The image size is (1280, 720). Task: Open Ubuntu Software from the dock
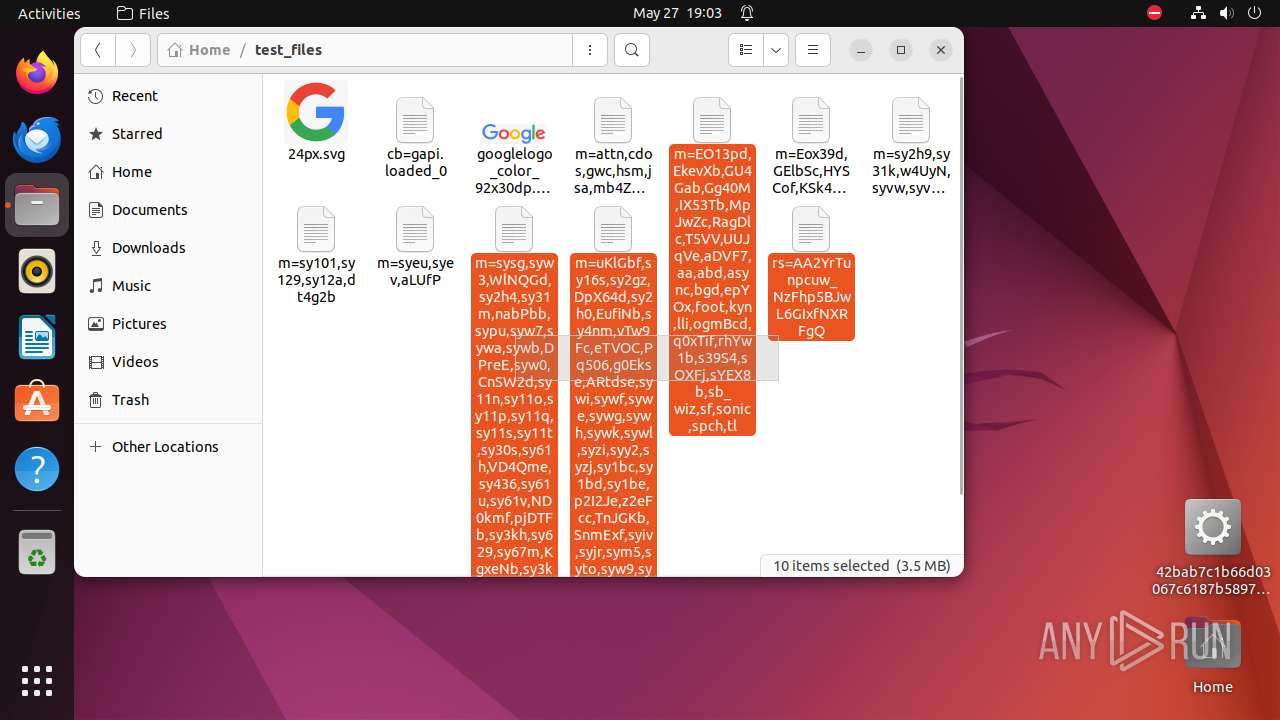pyautogui.click(x=37, y=403)
